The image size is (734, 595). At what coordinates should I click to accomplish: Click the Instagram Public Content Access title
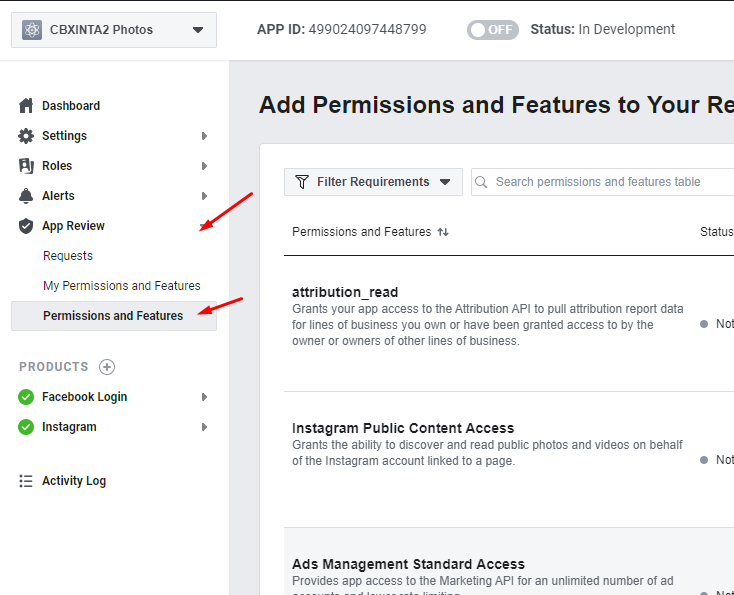[403, 428]
